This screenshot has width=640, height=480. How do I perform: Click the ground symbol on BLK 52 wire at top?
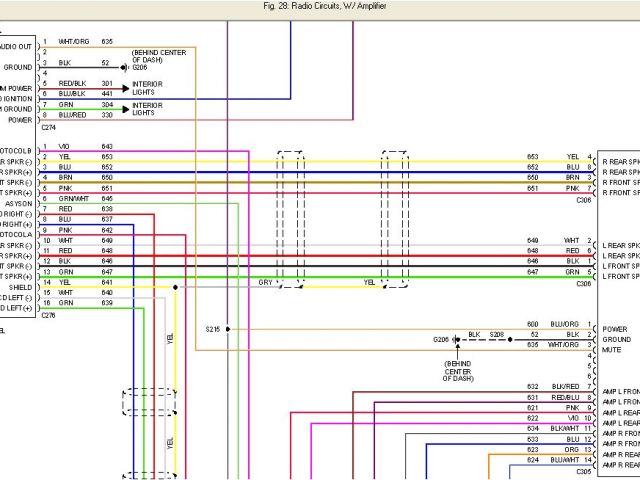click(123, 67)
